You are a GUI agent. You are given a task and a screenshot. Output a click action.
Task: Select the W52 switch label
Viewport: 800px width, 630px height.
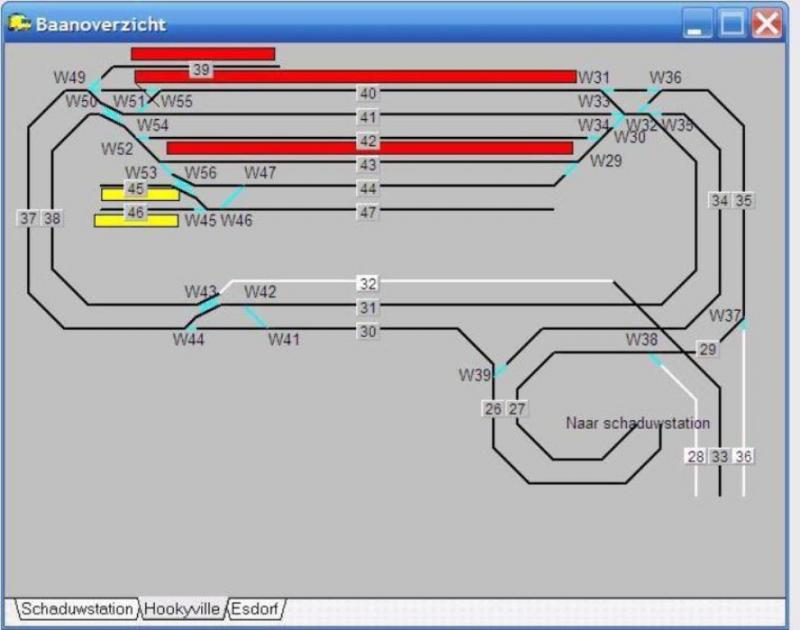tap(117, 149)
